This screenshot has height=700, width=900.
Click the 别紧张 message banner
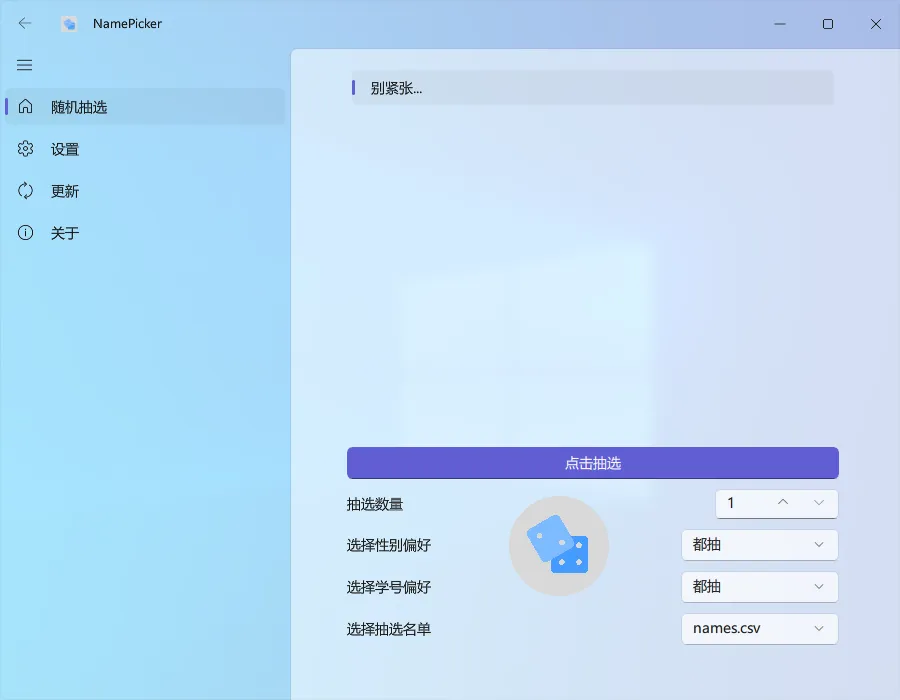coord(592,88)
